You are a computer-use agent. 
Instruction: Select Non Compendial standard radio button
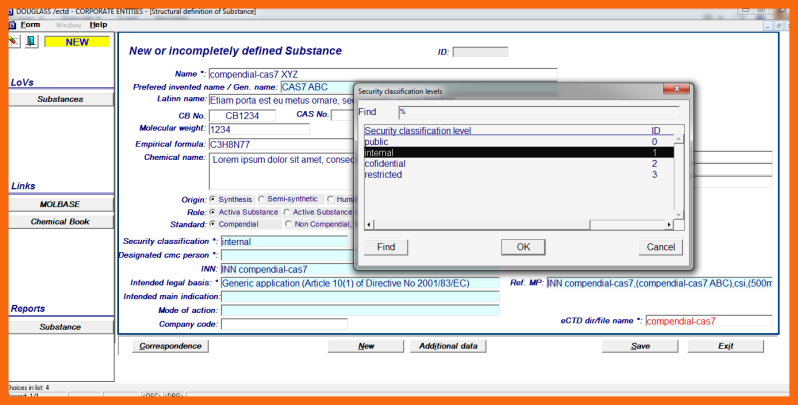click(289, 224)
